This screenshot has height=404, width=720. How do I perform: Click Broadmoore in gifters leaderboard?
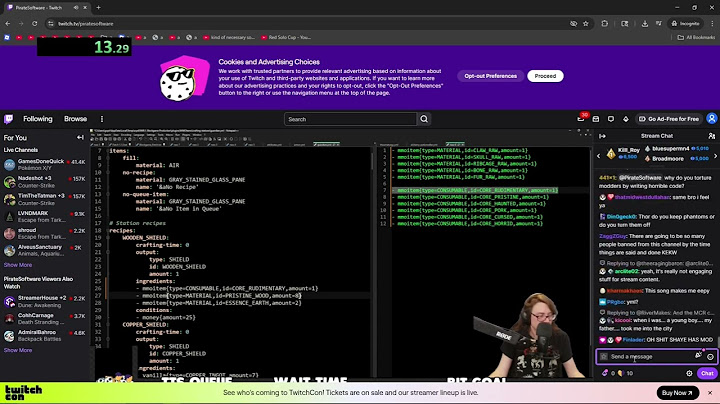tap(668, 158)
